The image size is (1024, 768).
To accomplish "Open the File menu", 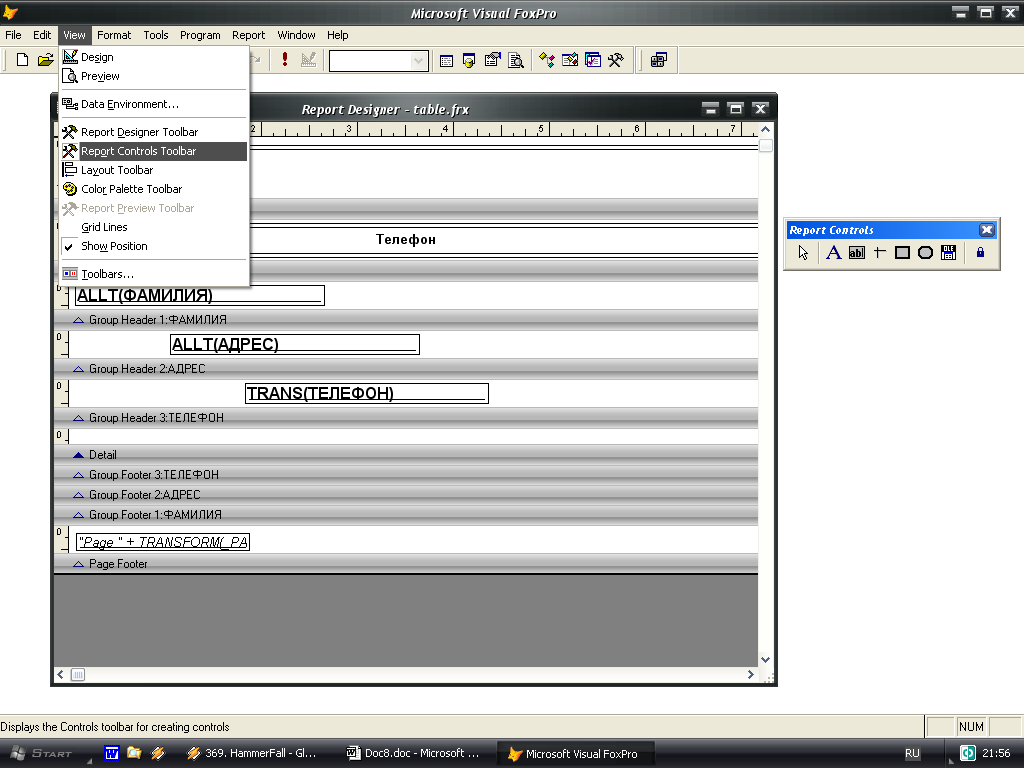I will click(13, 35).
